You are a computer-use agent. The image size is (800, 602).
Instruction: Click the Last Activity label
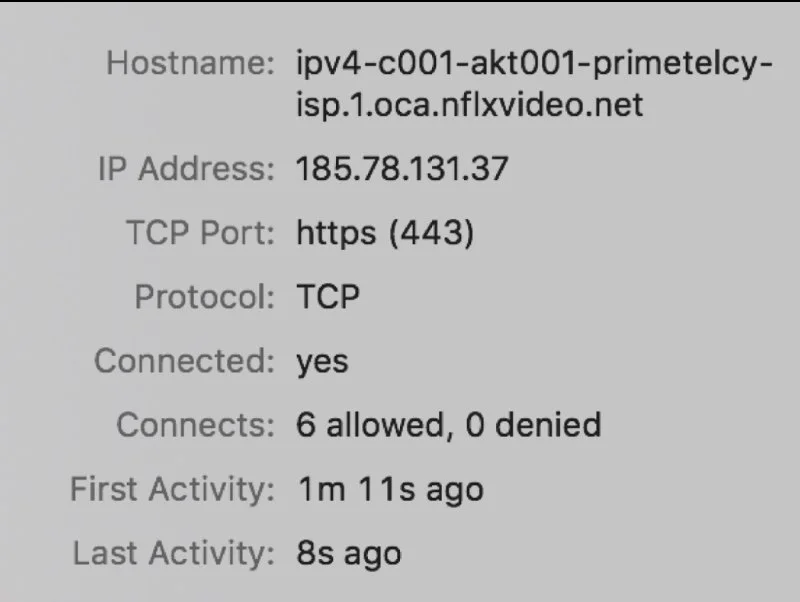point(173,553)
